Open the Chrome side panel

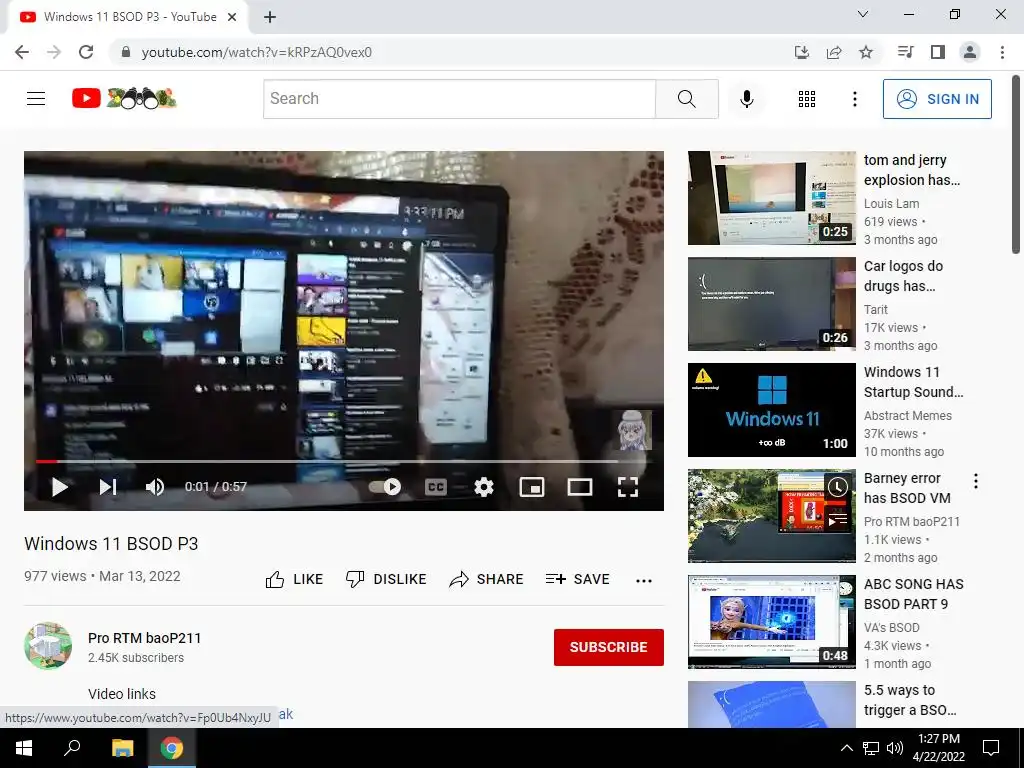[938, 52]
